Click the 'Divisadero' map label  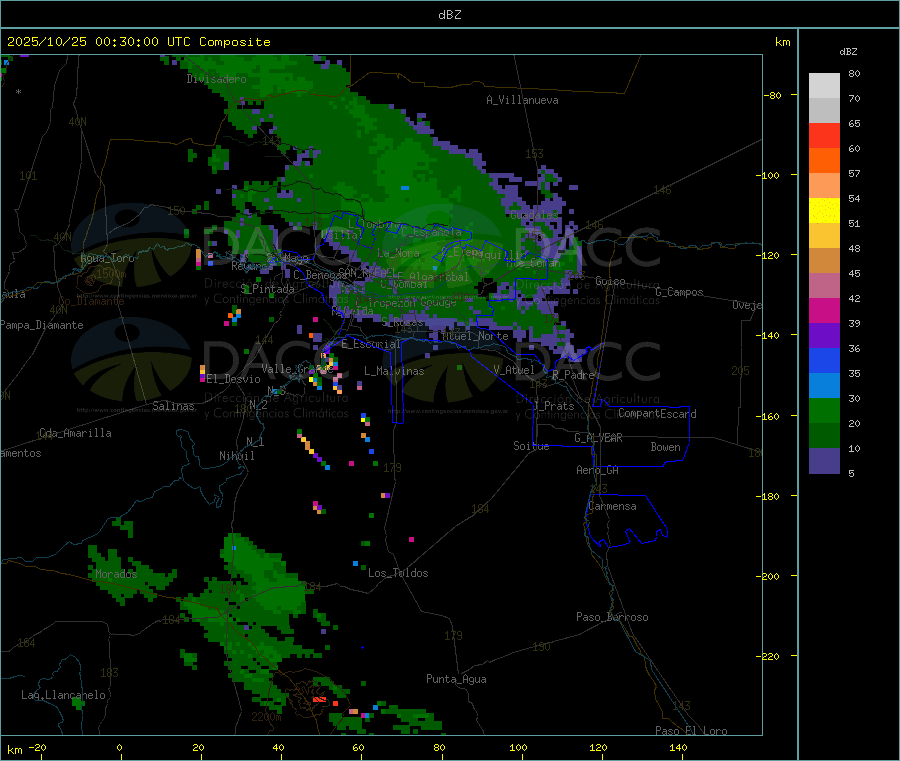pyautogui.click(x=216, y=79)
